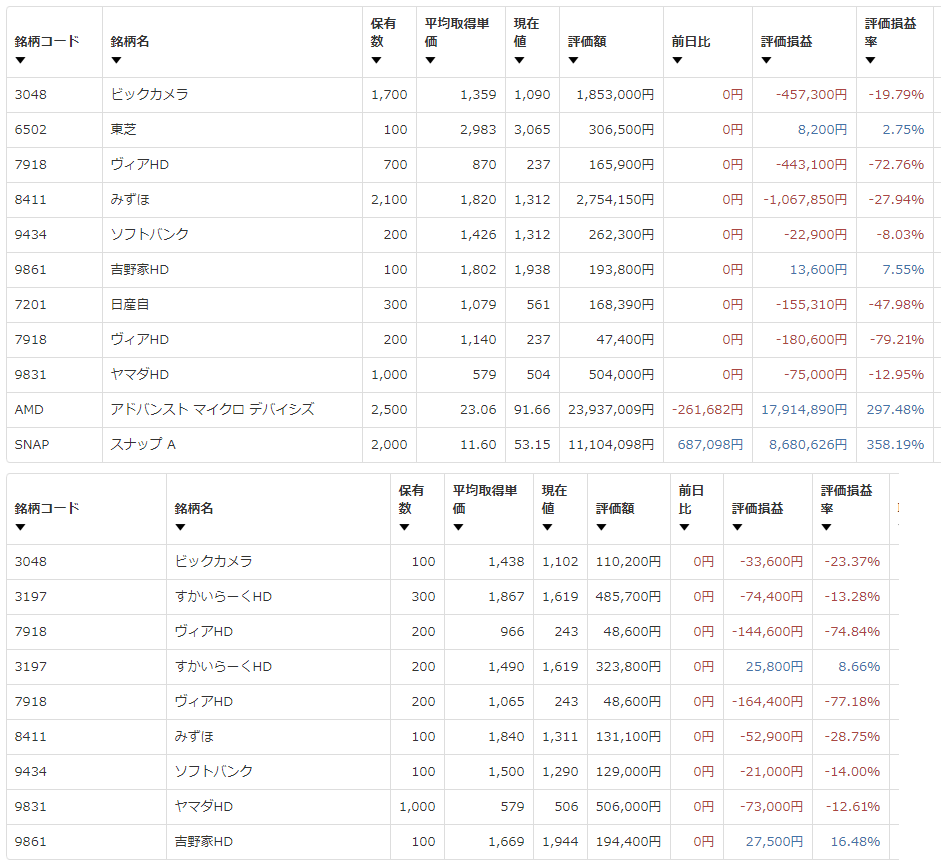Image resolution: width=941 pixels, height=861 pixels.
Task: Click 前日比 arrow icon in upper table
Action: tap(677, 60)
